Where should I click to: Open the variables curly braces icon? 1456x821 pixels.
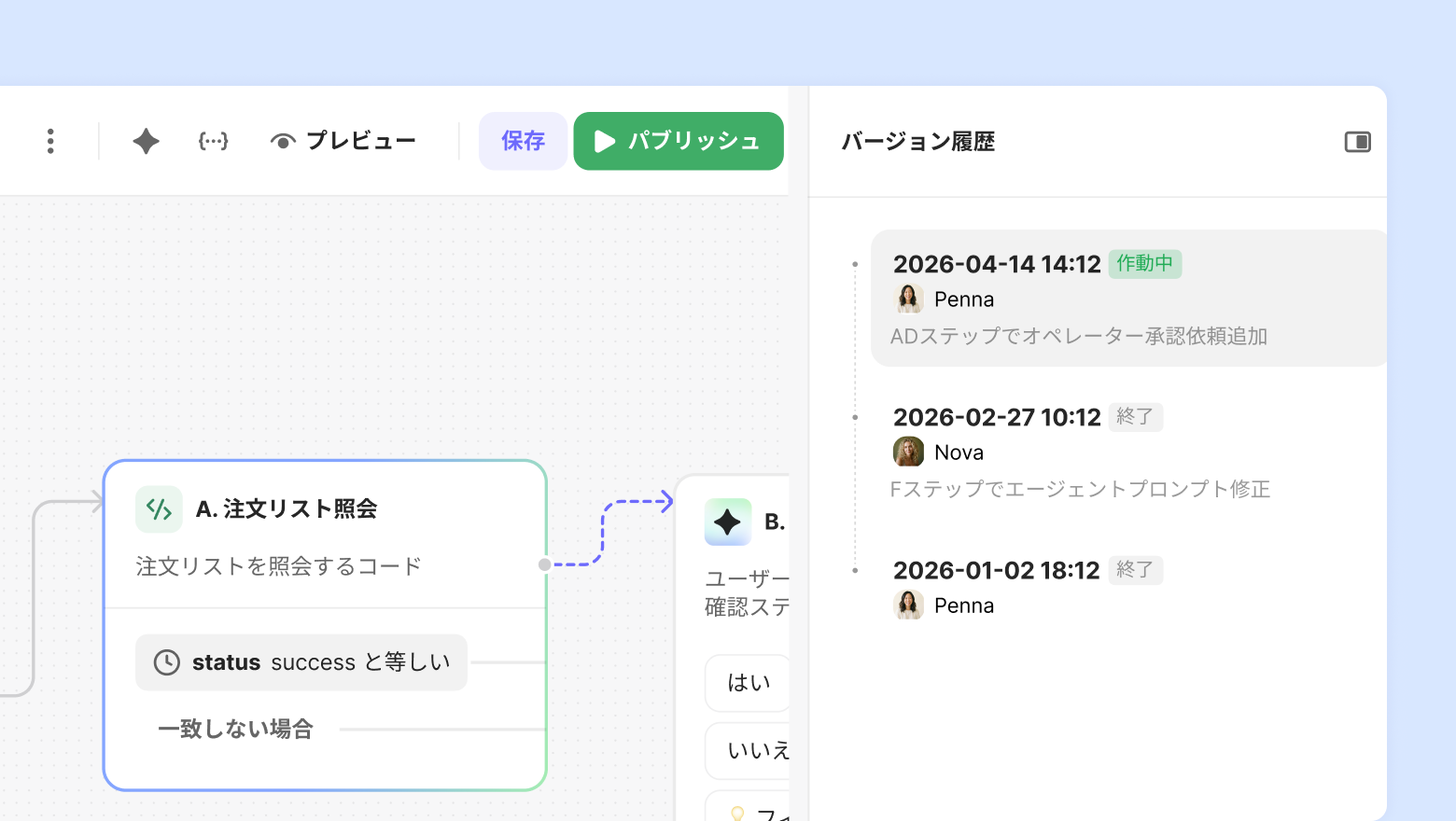coord(213,141)
